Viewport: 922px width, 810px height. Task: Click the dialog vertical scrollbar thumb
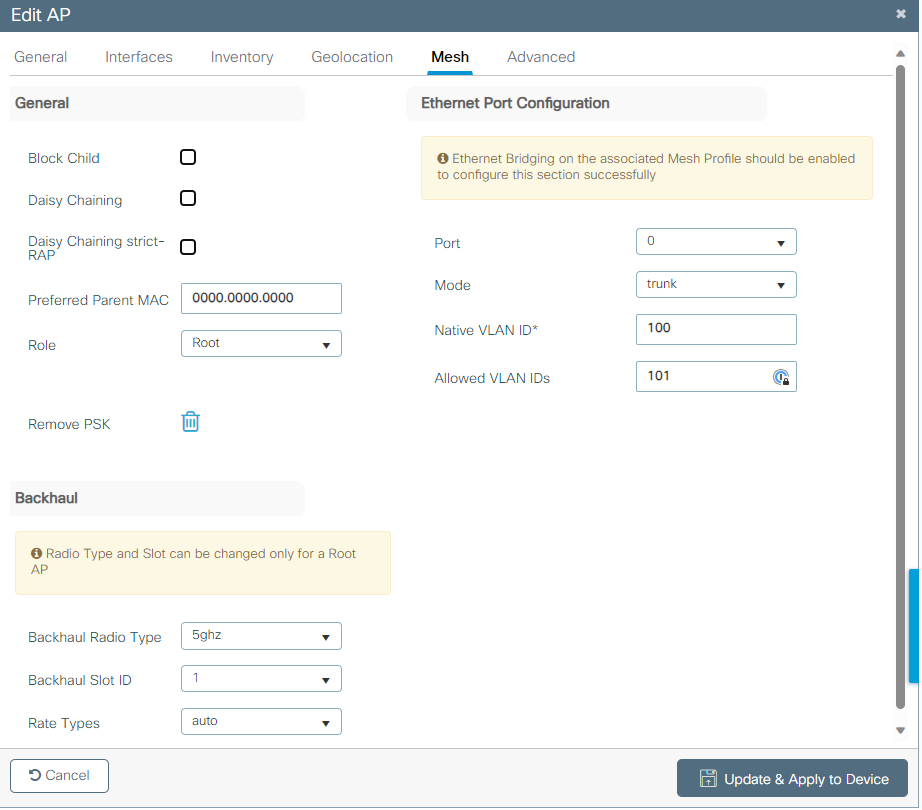900,387
